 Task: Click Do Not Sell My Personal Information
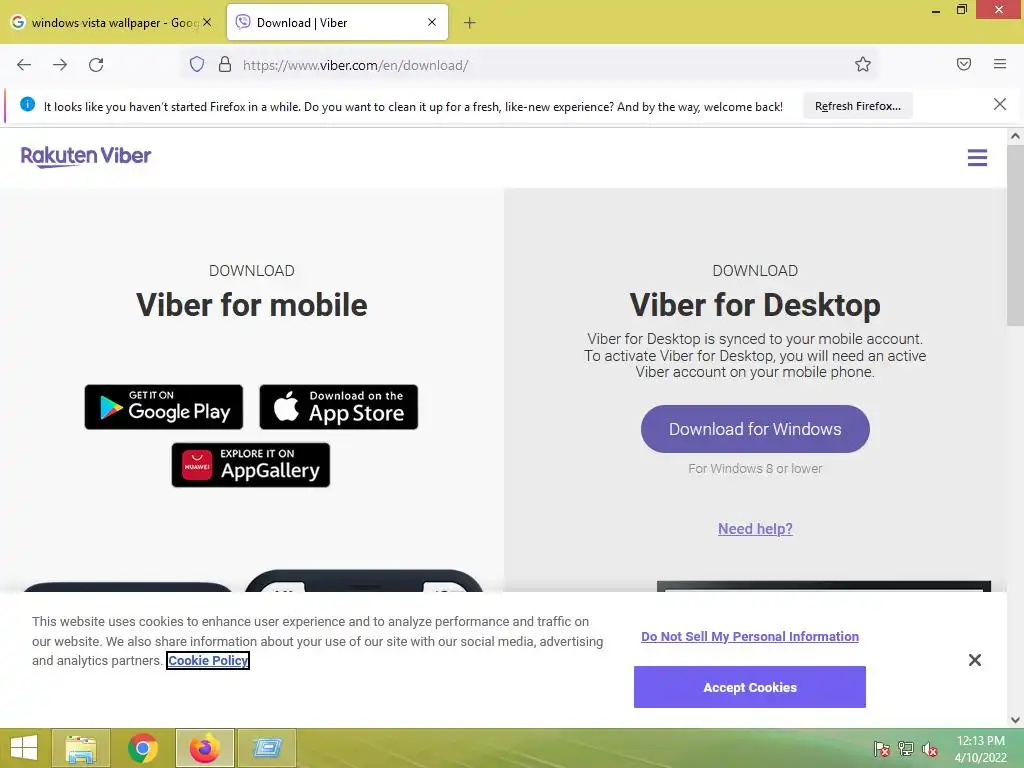pyautogui.click(x=750, y=637)
